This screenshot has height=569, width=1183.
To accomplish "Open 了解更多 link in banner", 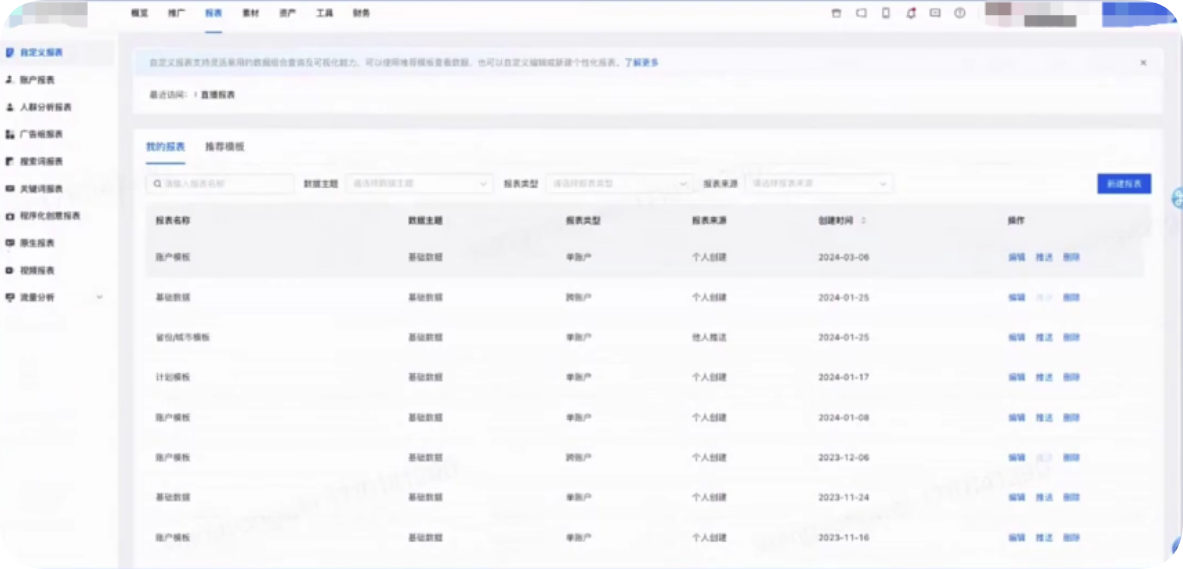I will (x=641, y=63).
